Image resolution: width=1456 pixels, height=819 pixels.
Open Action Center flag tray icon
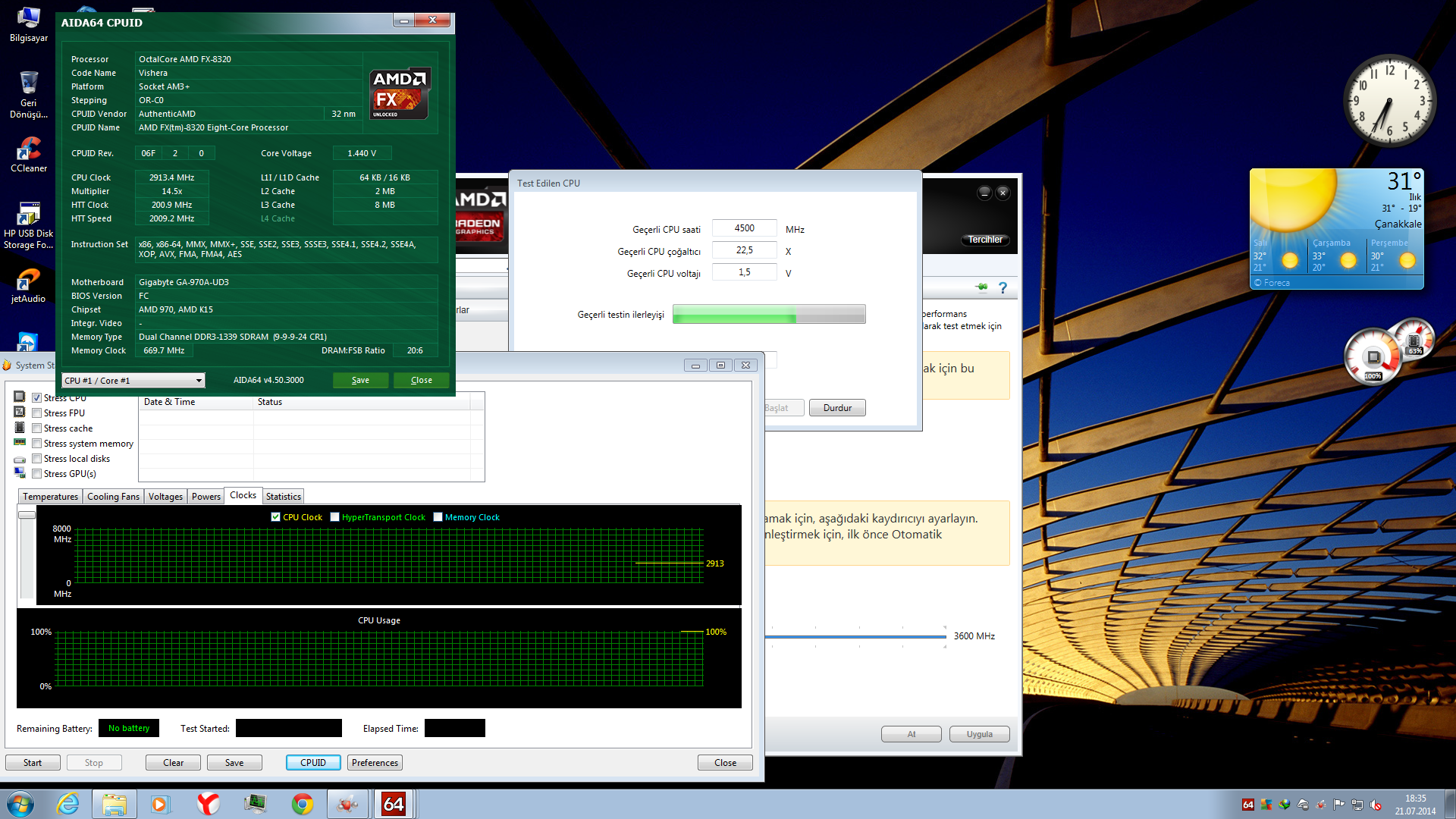pos(1339,805)
